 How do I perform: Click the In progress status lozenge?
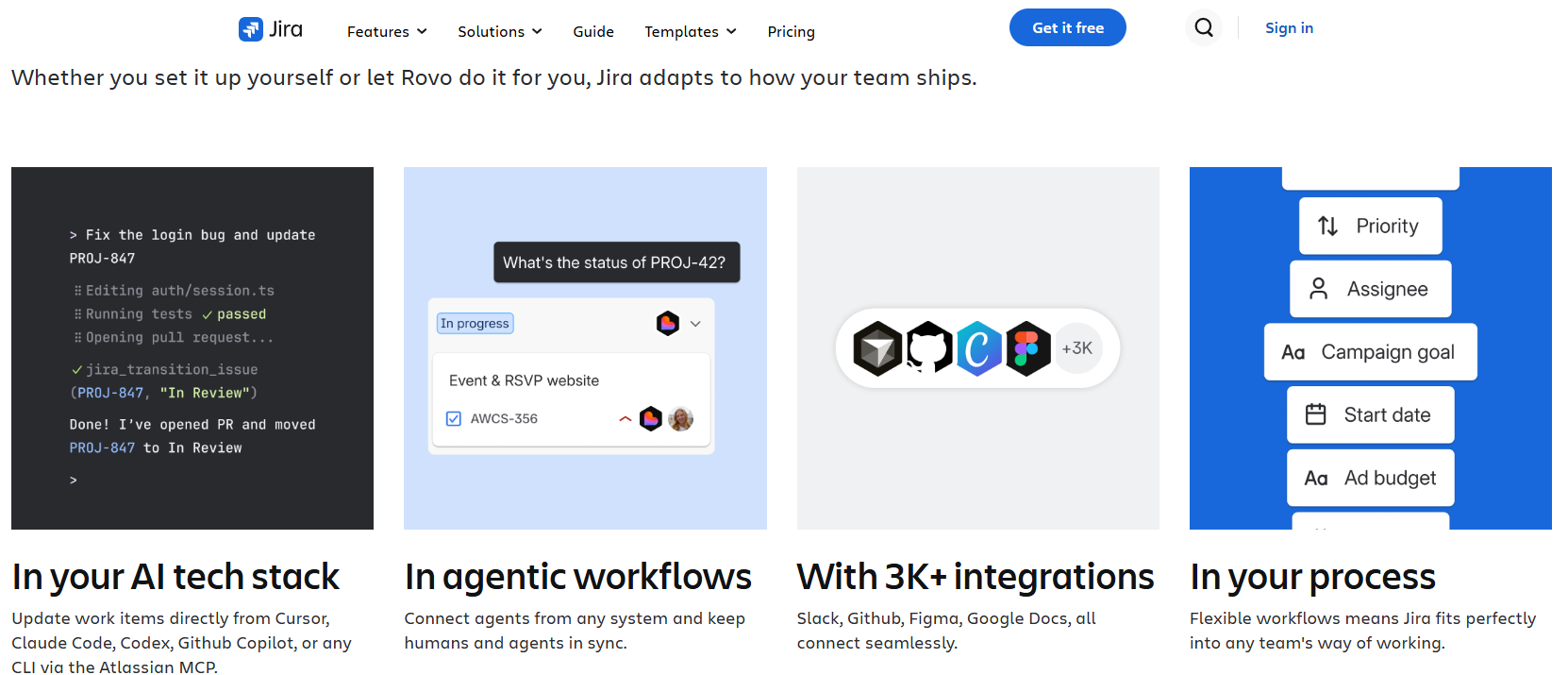click(x=475, y=323)
